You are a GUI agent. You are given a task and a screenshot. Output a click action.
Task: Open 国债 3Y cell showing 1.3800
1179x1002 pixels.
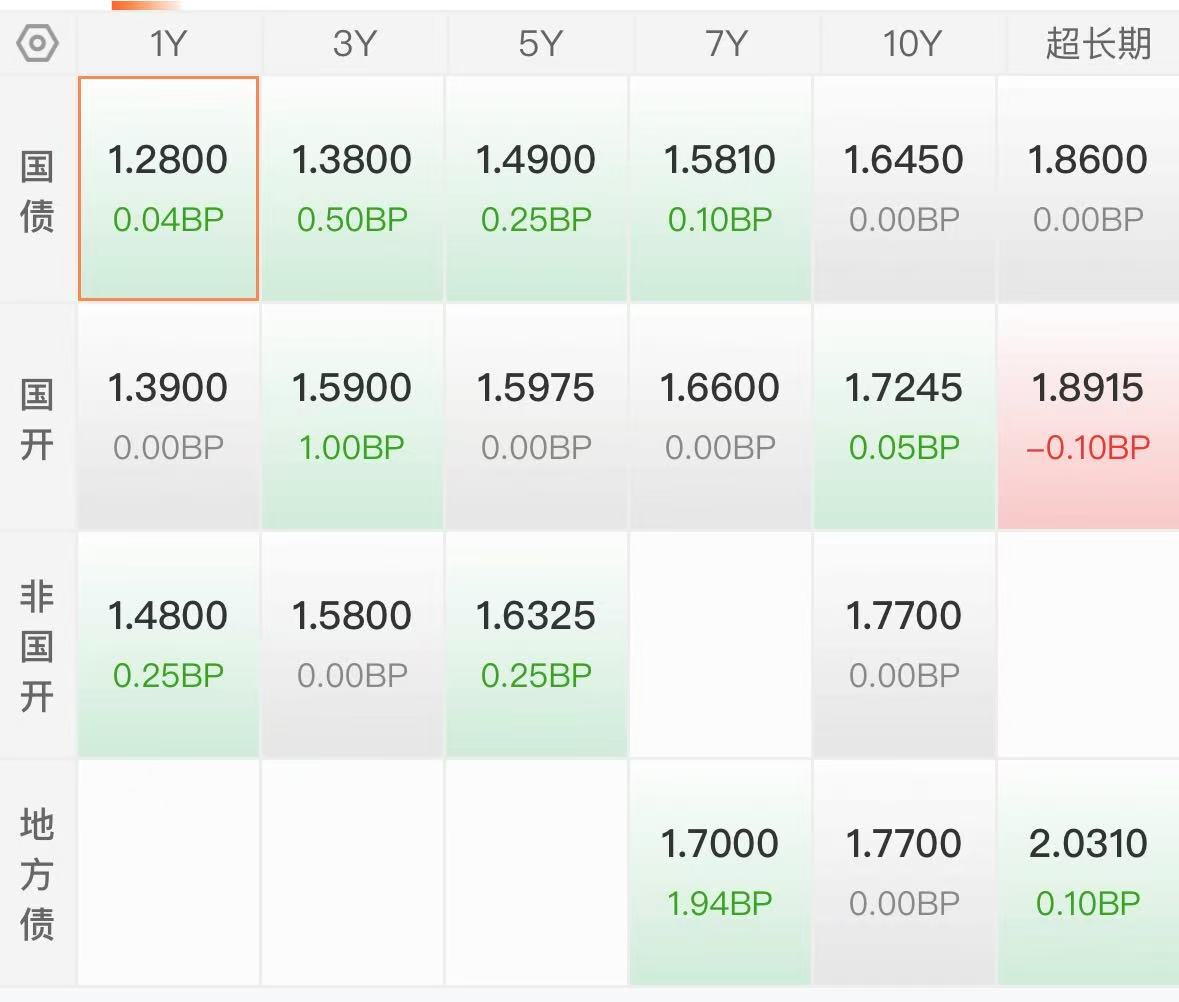coord(352,188)
